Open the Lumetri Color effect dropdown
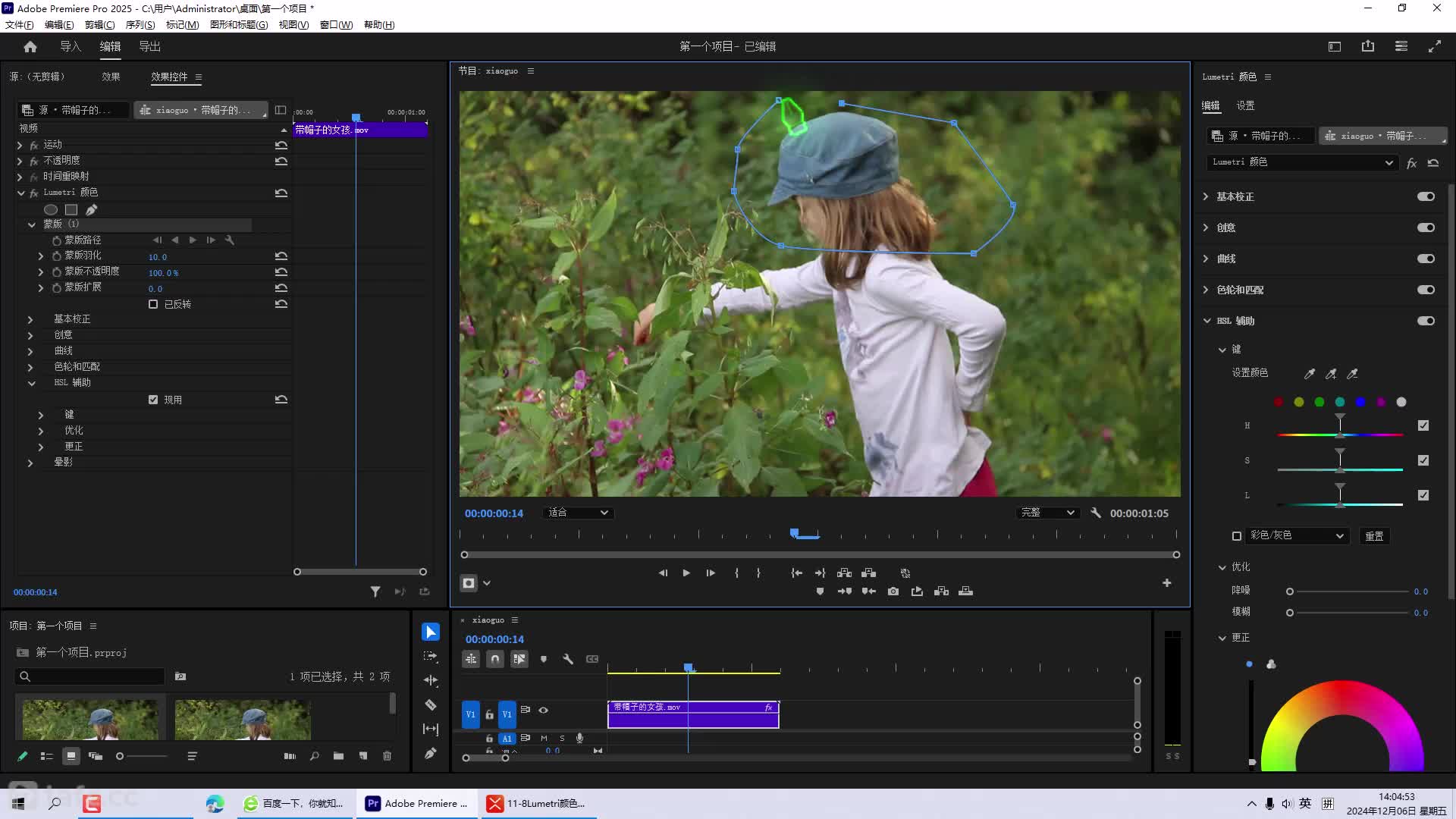Screen dimensions: 1456x819 coord(1302,162)
